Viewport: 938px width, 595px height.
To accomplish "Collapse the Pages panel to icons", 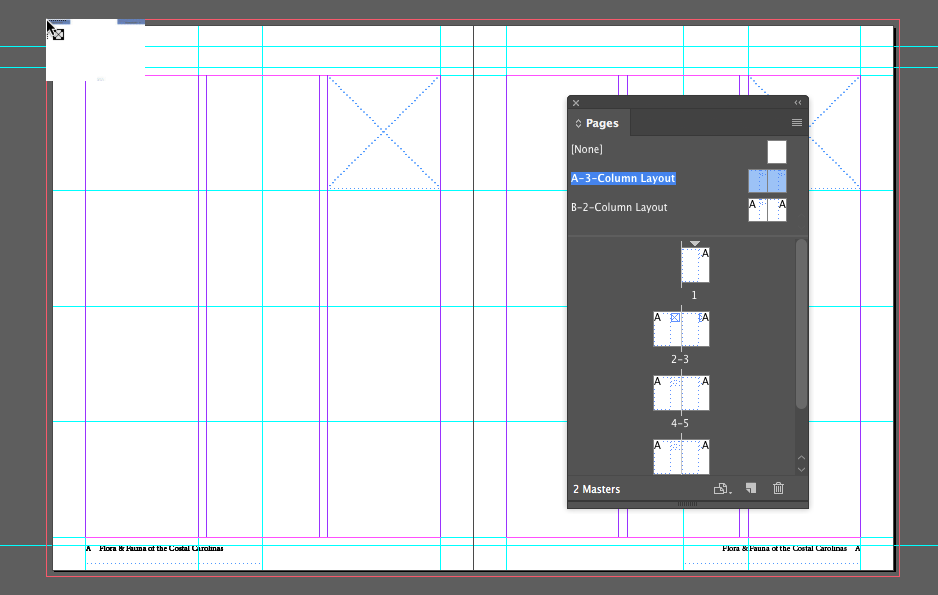I will point(797,103).
